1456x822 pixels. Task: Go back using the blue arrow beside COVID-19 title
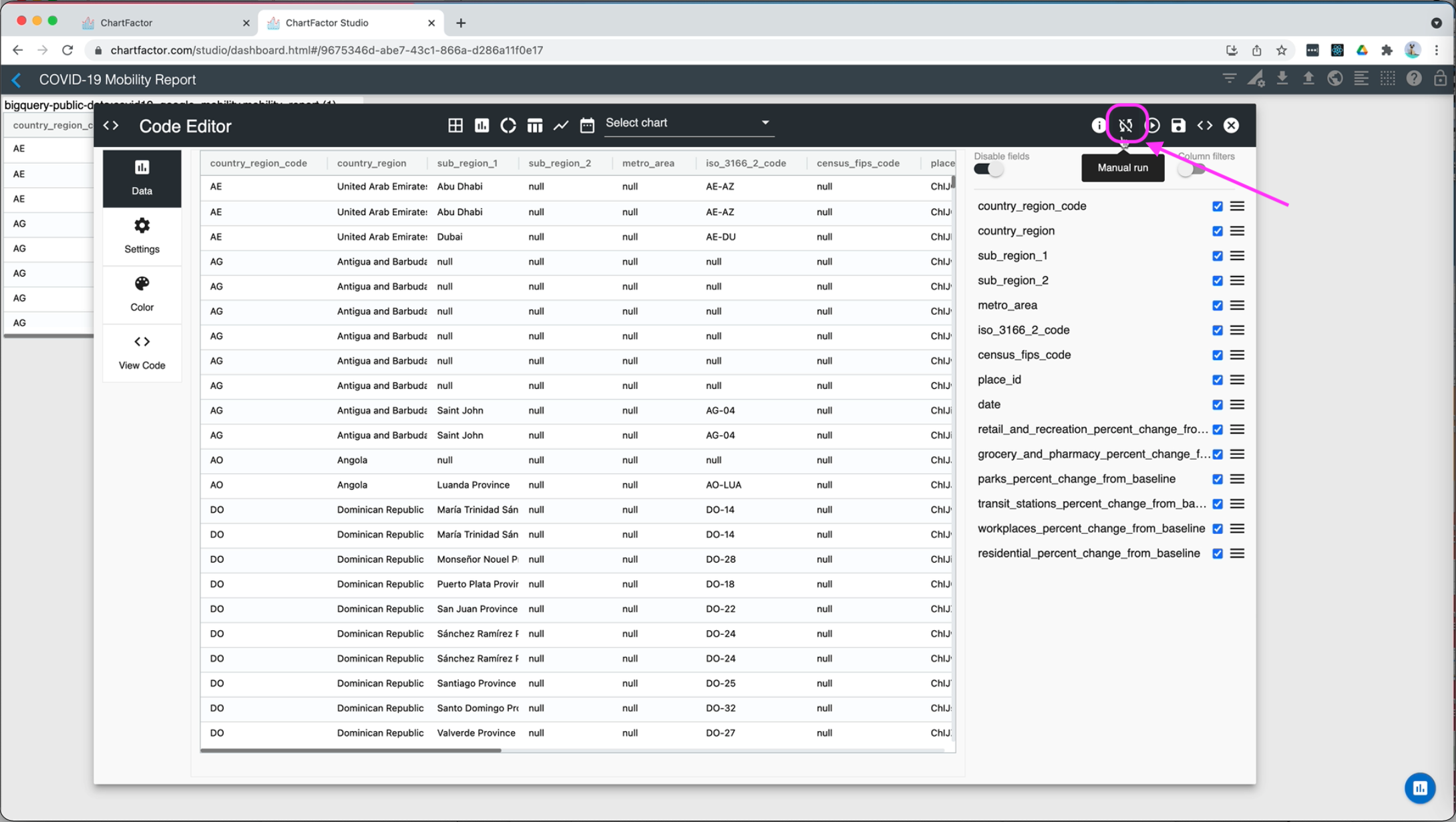[17, 80]
